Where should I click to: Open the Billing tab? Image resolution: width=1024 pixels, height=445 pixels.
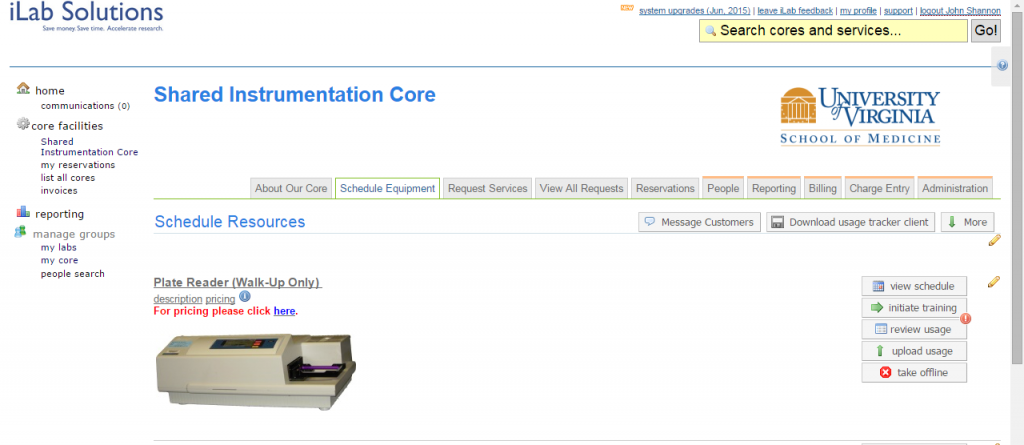click(822, 188)
